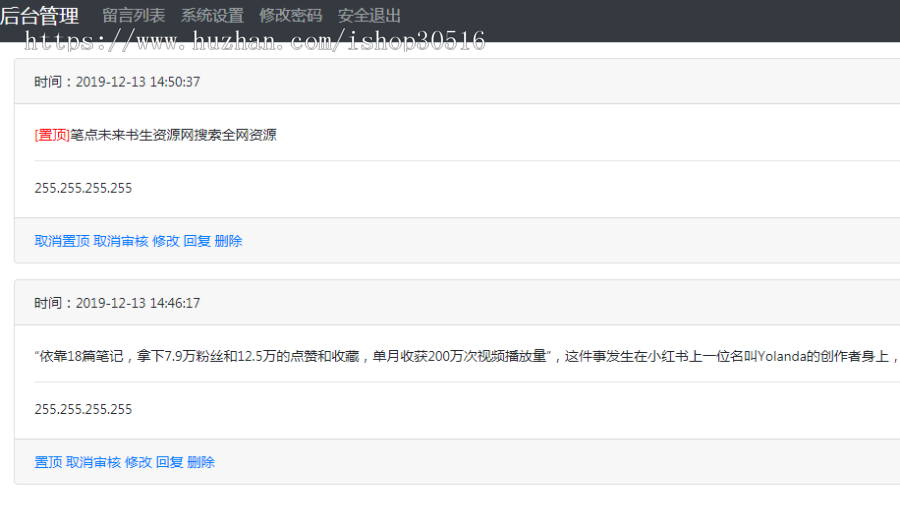Click 置顶 on the 14:46:17 message

click(x=48, y=462)
